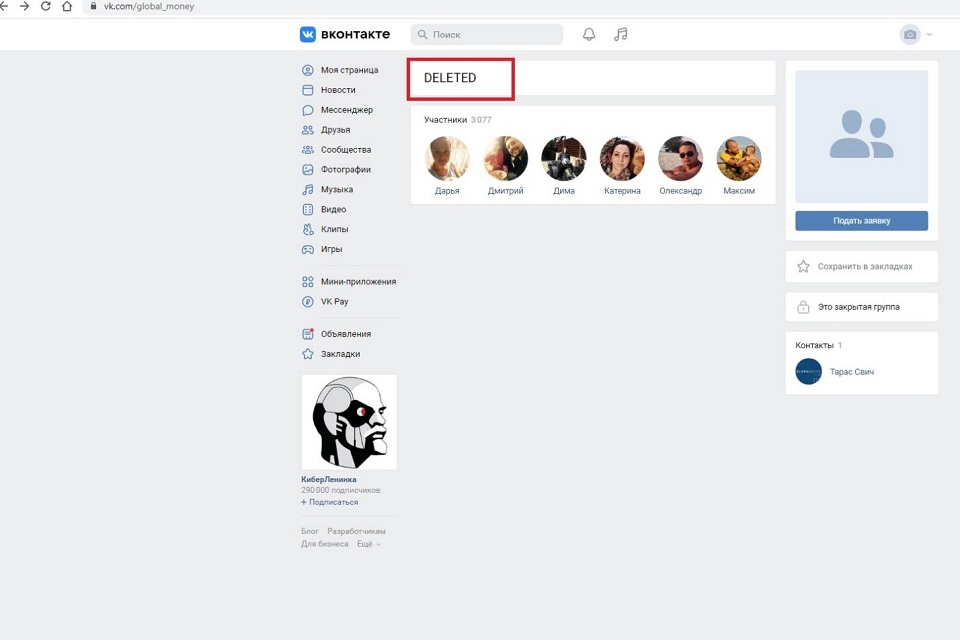The image size is (960, 640).
Task: Expand the "Ещё" footer menu
Action: coord(369,544)
